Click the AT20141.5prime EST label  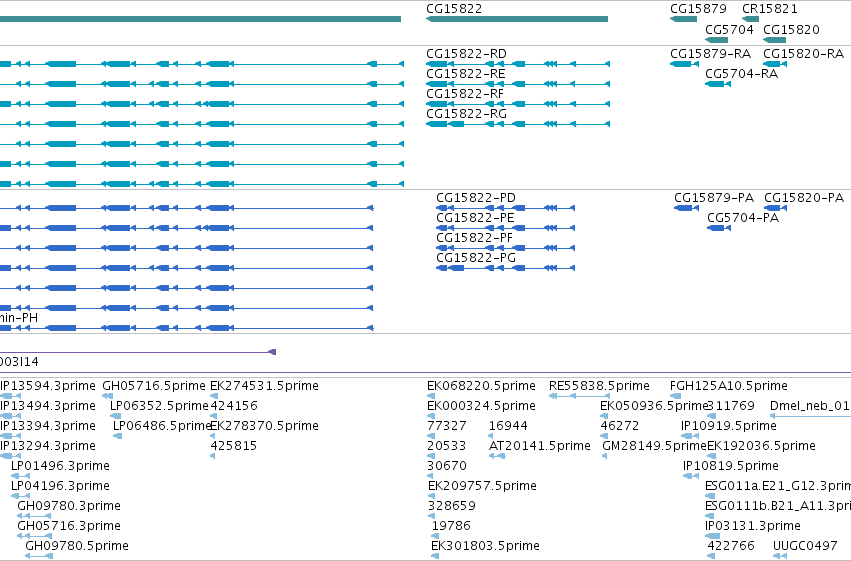[539, 446]
